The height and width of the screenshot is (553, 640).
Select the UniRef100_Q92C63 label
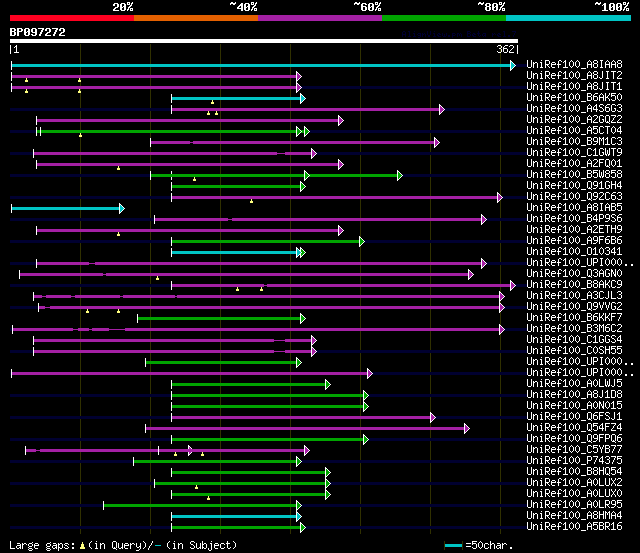pyautogui.click(x=574, y=197)
